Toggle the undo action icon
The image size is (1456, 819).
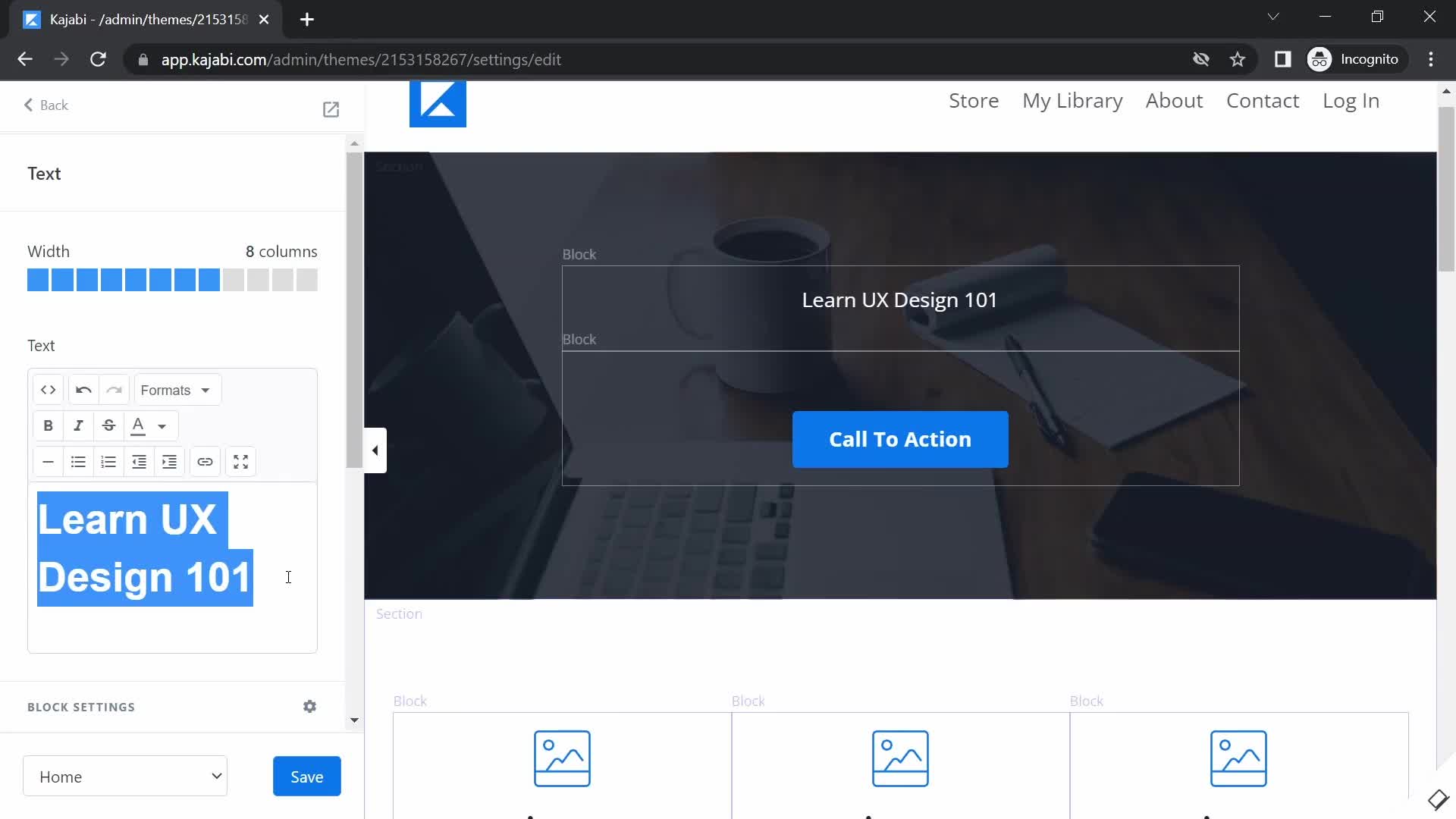(x=83, y=389)
